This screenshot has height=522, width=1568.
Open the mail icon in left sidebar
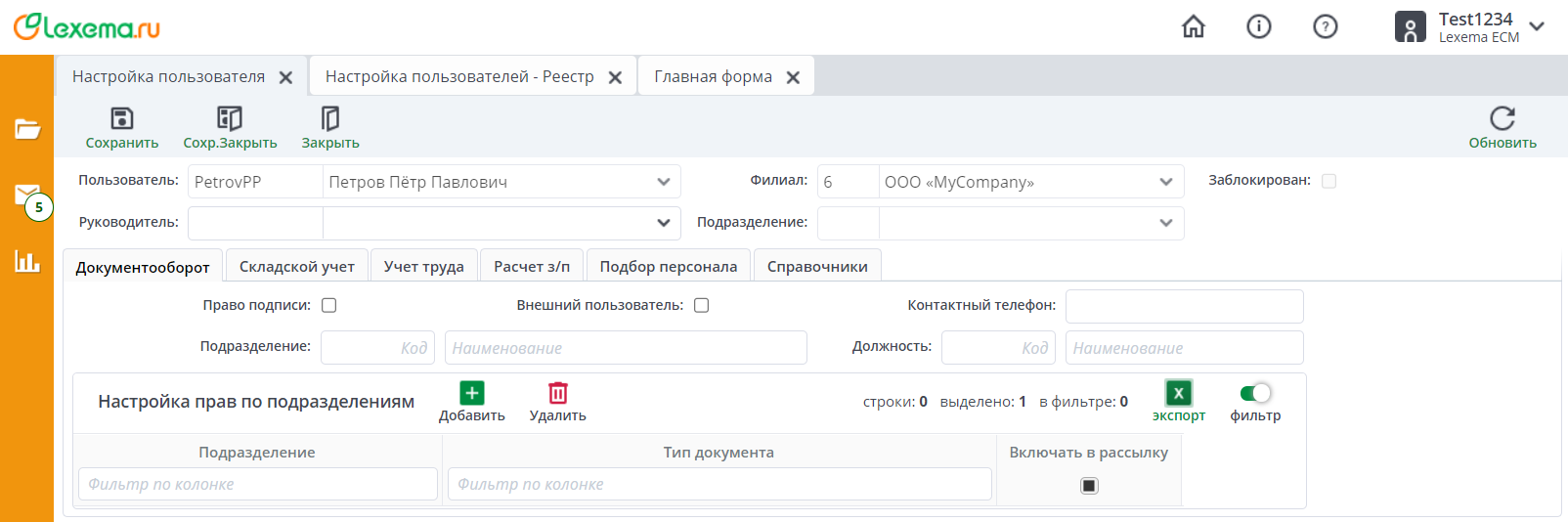coord(27,195)
